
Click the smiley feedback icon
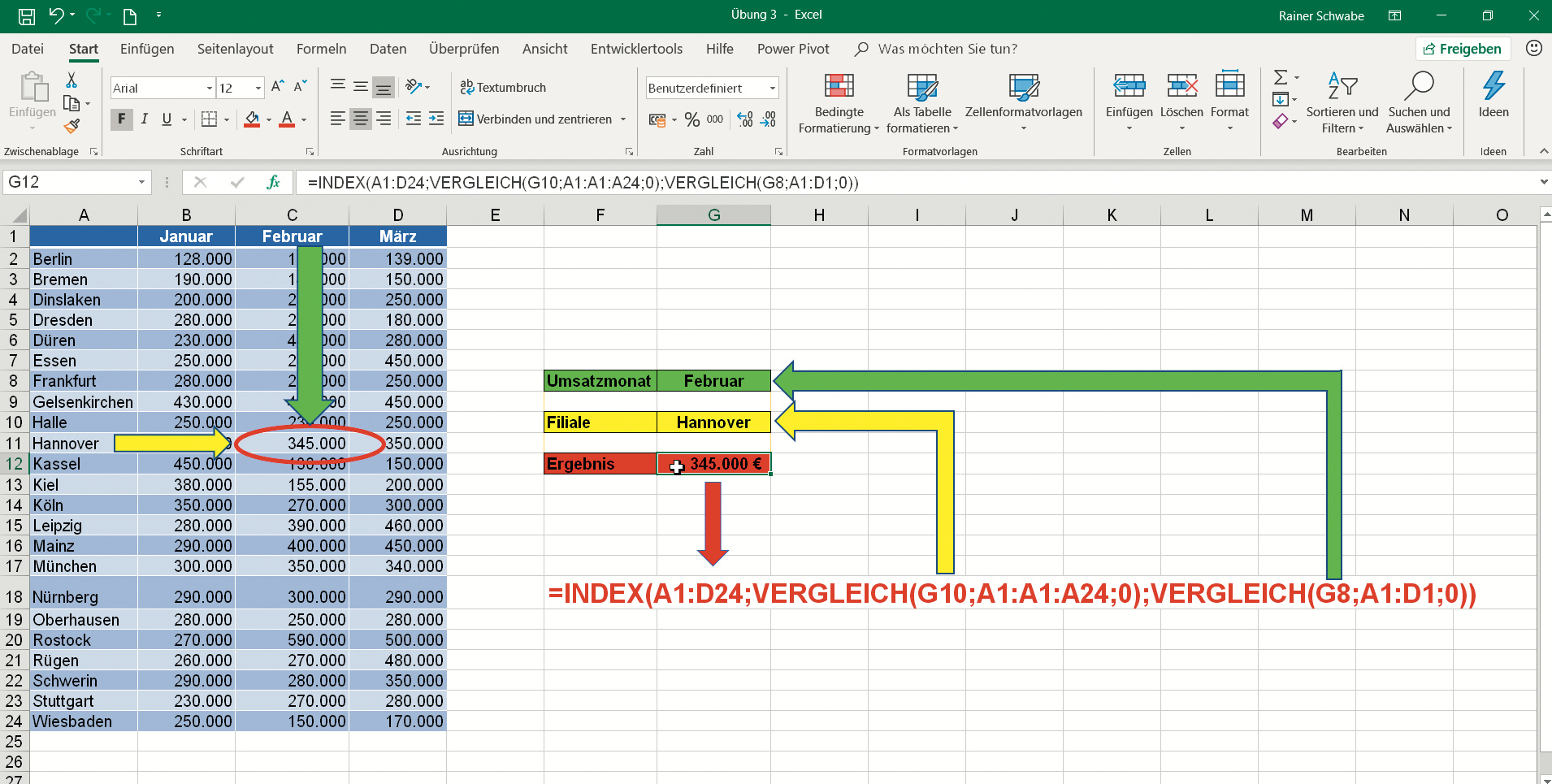[1534, 48]
